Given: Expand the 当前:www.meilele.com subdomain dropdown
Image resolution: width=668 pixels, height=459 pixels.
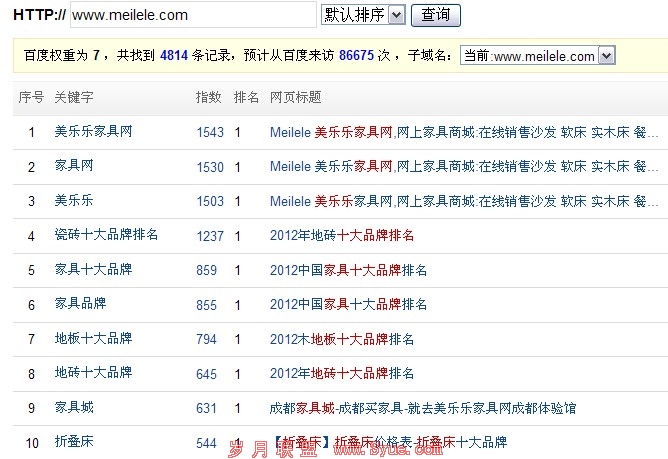Looking at the screenshot, I should click(537, 56).
